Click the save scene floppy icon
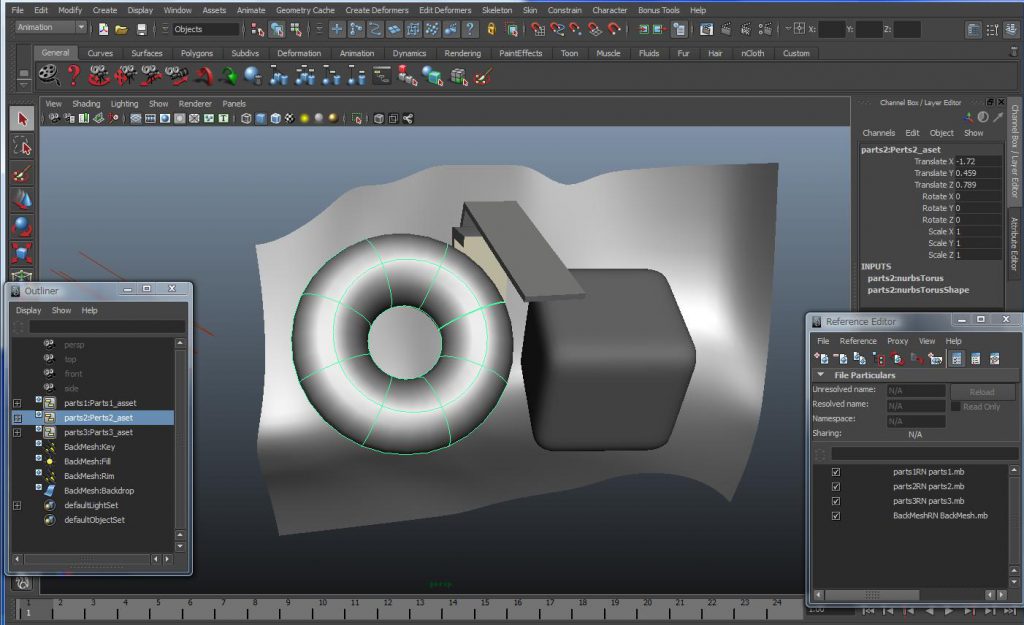Image resolution: width=1024 pixels, height=625 pixels. pos(142,29)
